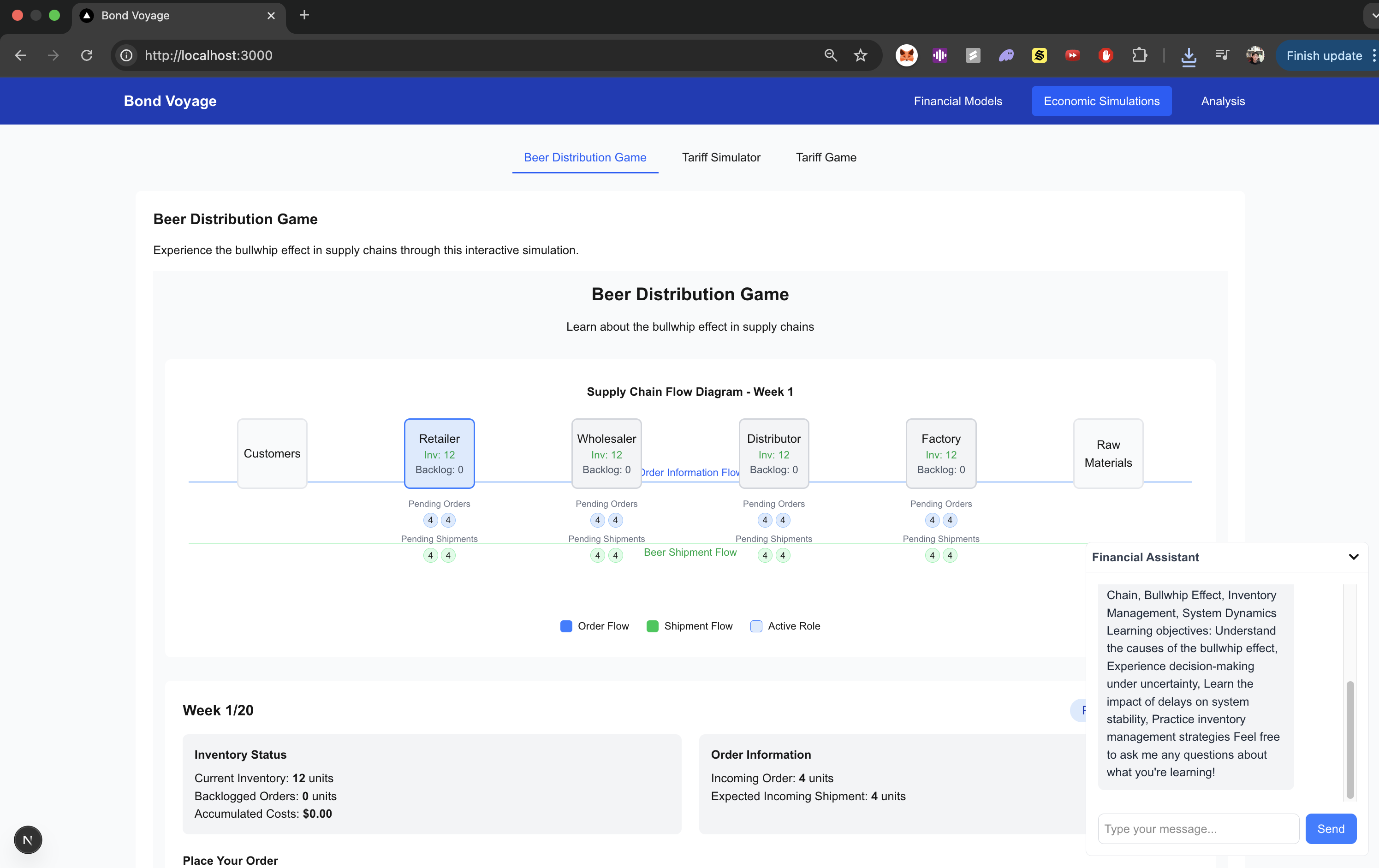Collapse the Financial Assistant chevron

pyautogui.click(x=1353, y=557)
